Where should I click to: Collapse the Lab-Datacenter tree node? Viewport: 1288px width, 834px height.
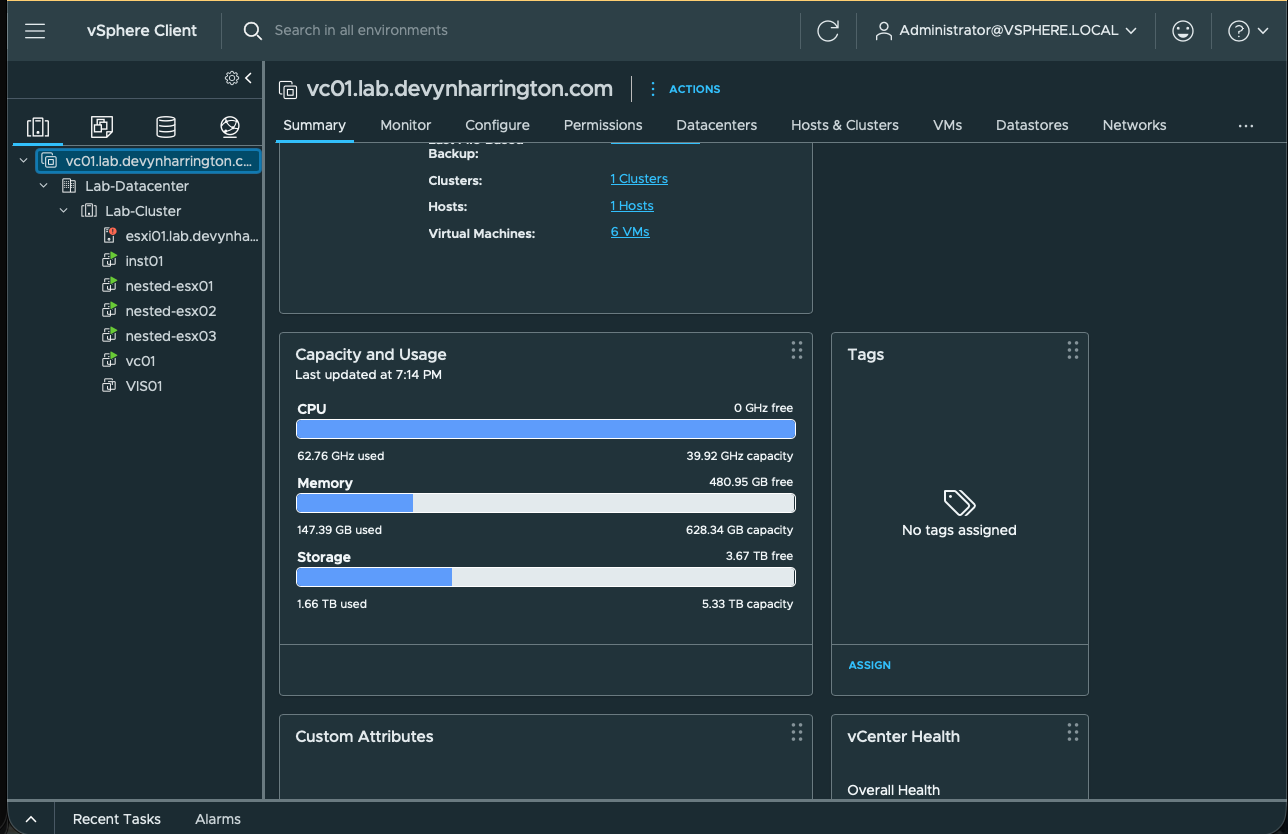(x=43, y=186)
